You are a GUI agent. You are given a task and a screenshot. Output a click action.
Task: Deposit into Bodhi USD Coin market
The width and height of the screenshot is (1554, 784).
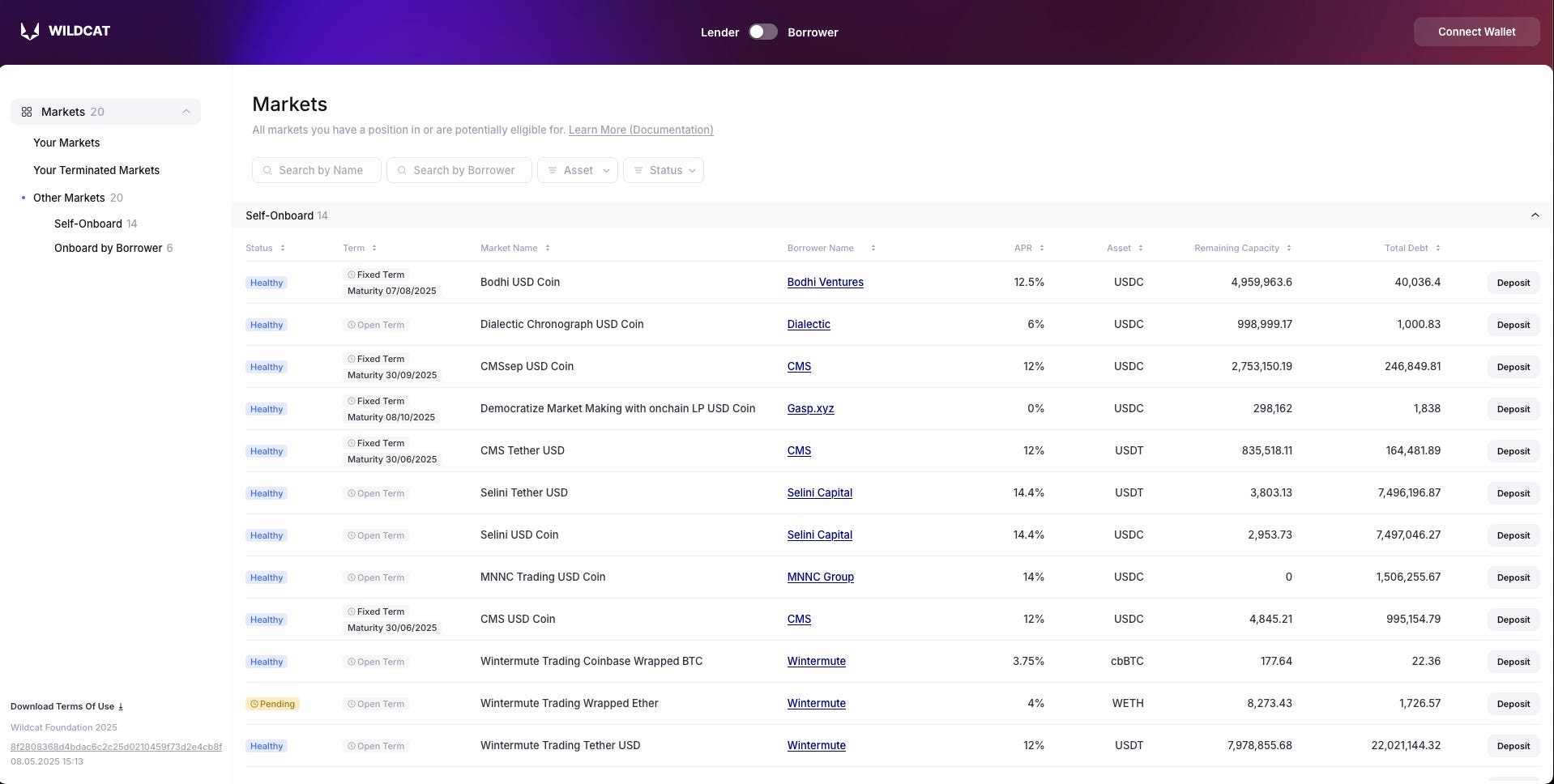tap(1513, 283)
